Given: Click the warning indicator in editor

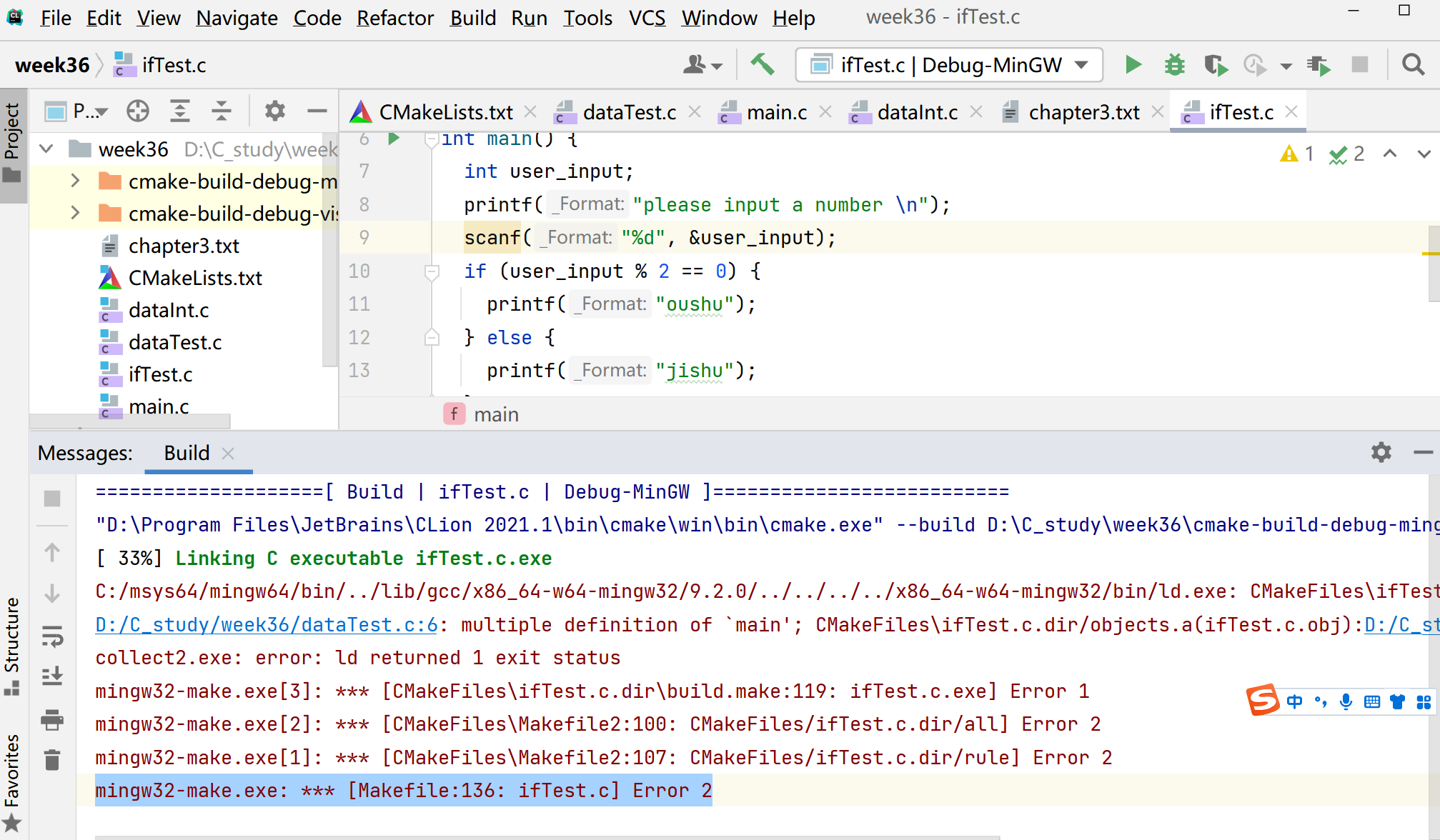Looking at the screenshot, I should tap(1296, 154).
